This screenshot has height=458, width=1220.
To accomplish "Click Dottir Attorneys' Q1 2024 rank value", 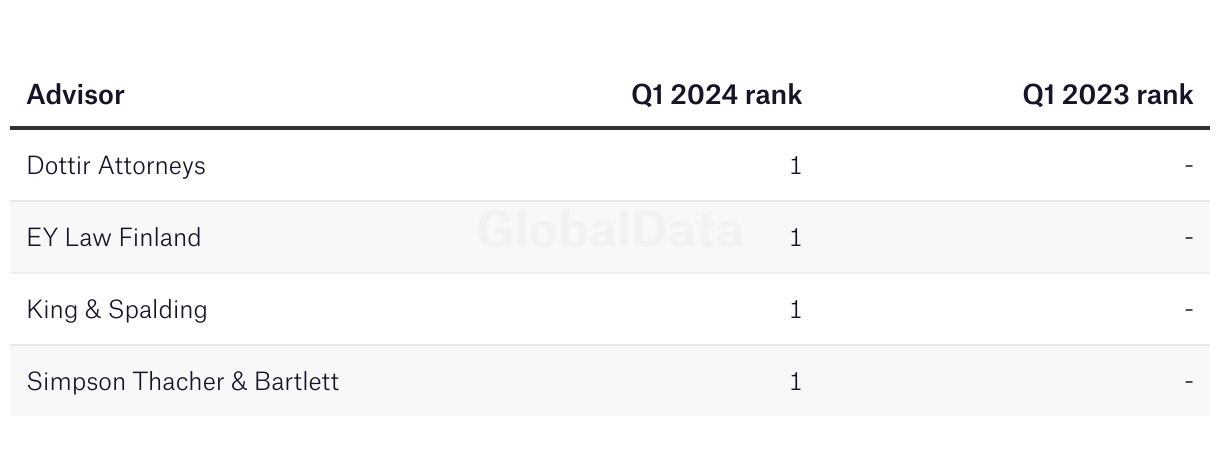I will 795,165.
